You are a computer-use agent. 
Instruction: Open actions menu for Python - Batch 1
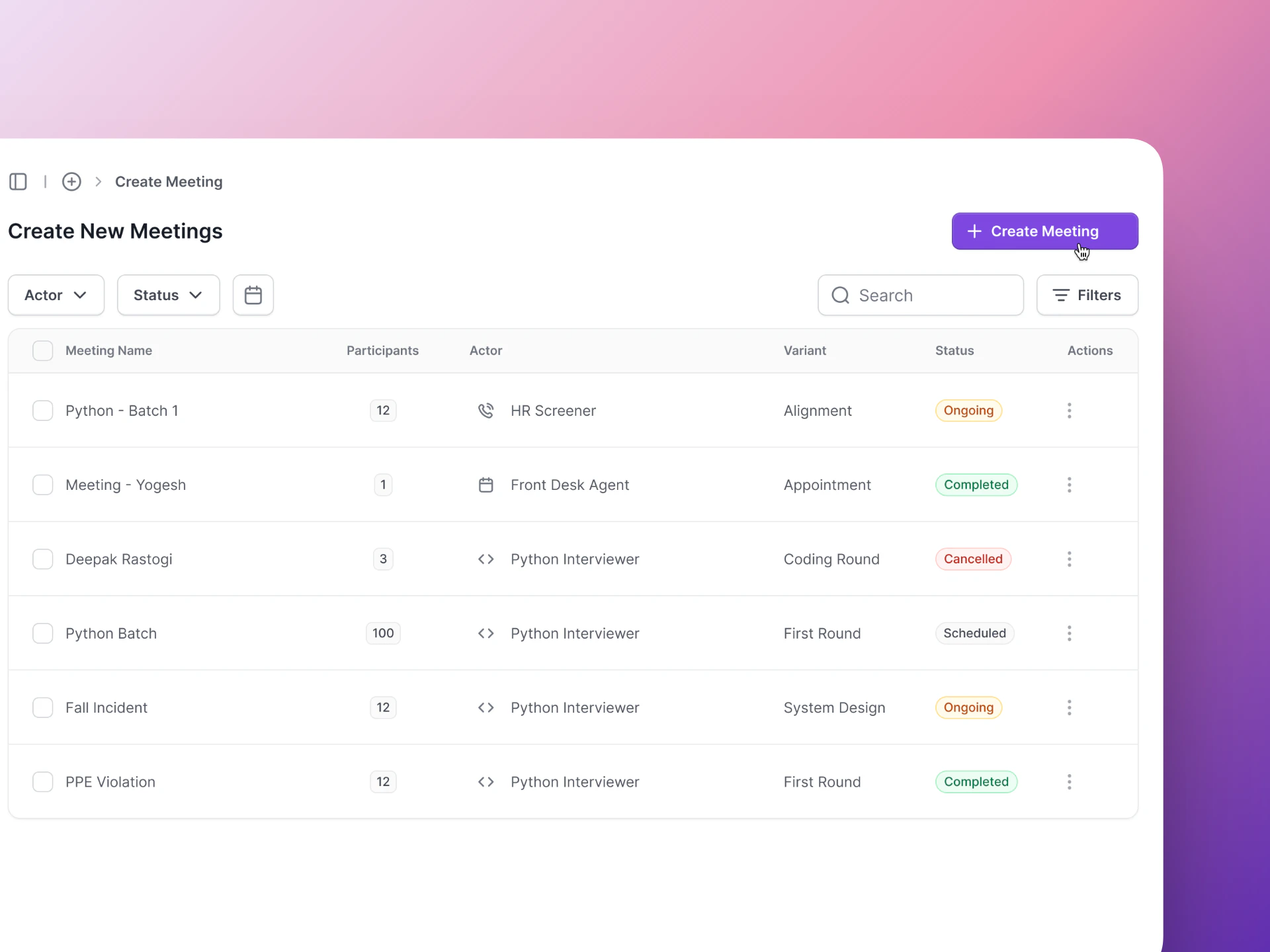1069,411
